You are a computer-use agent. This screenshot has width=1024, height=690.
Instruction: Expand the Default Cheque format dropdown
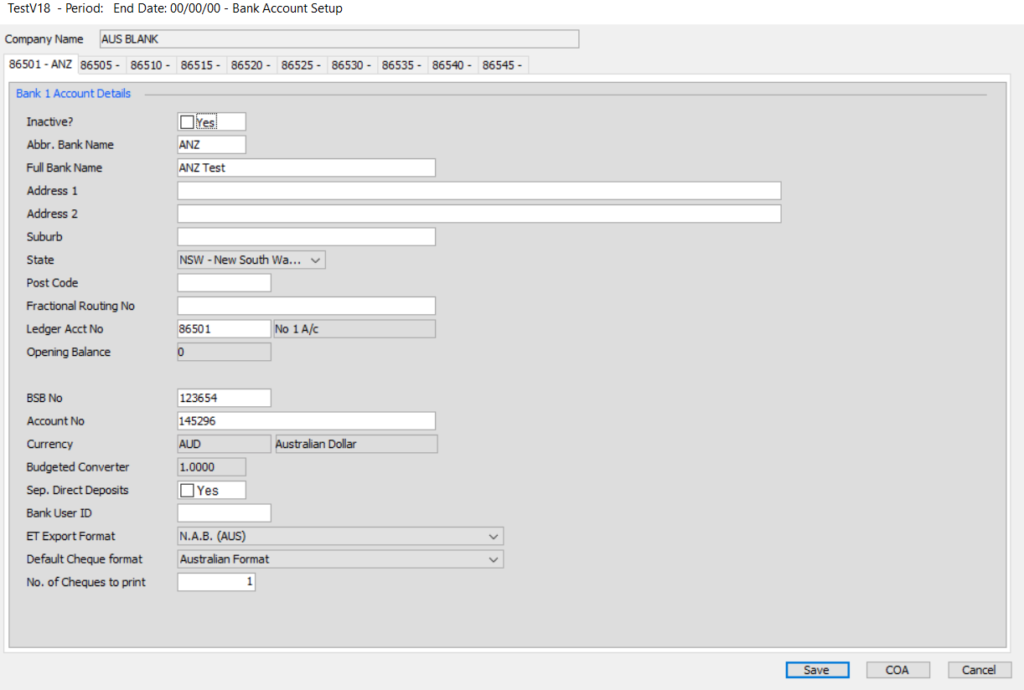pos(492,559)
